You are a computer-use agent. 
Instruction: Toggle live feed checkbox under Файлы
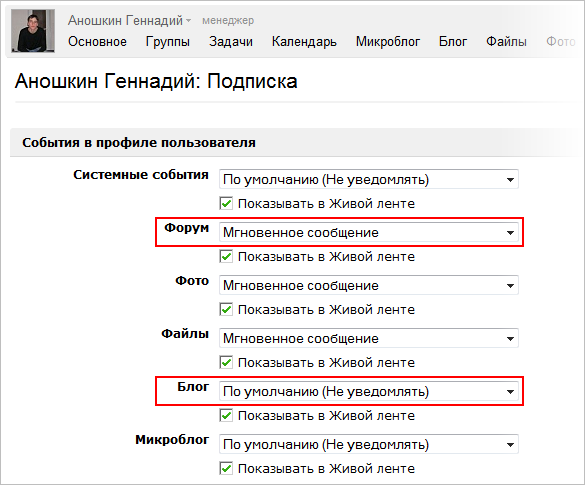pyautogui.click(x=226, y=363)
